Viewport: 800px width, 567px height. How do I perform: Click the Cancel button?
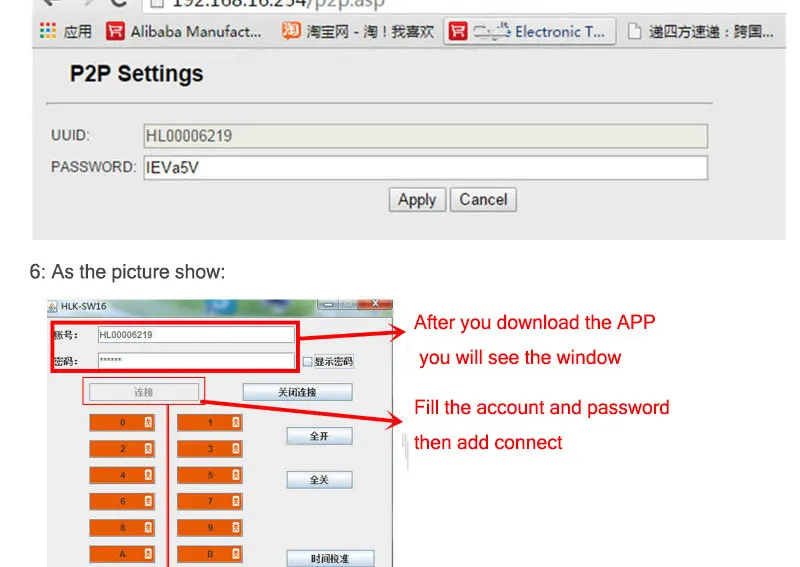point(483,200)
